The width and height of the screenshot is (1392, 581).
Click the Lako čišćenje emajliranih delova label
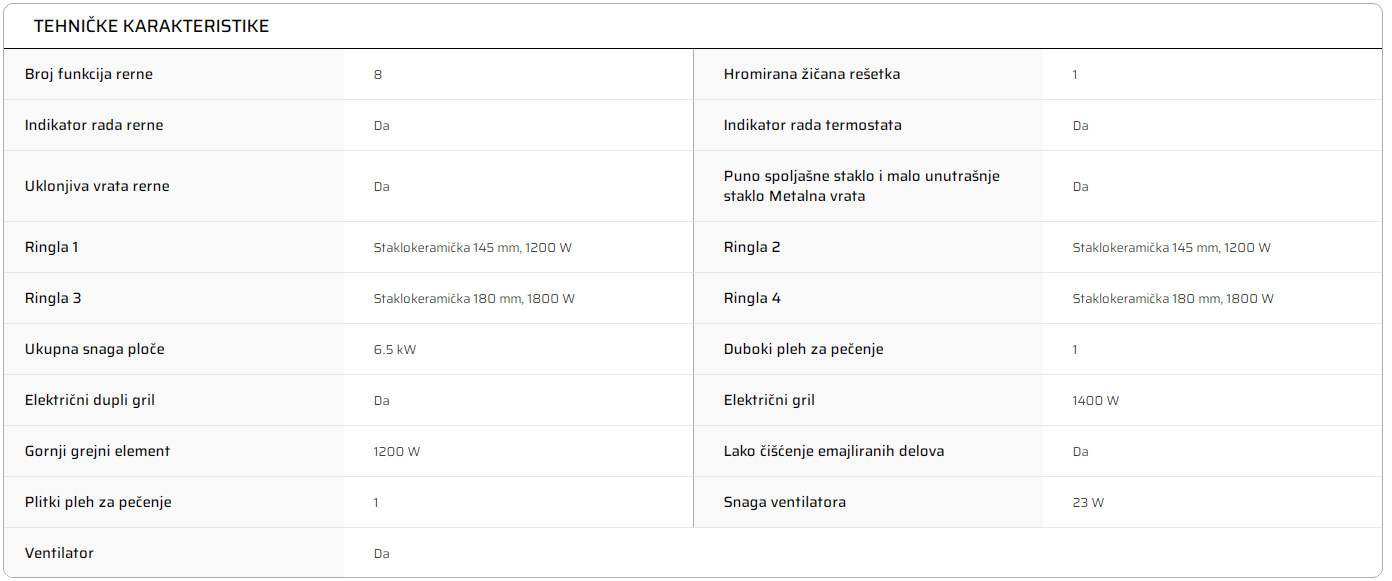834,451
